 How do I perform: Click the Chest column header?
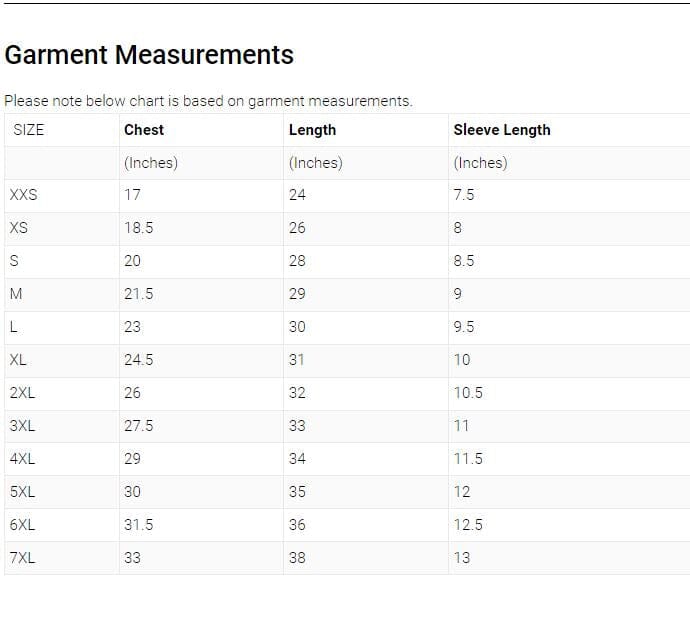pyautogui.click(x=144, y=130)
